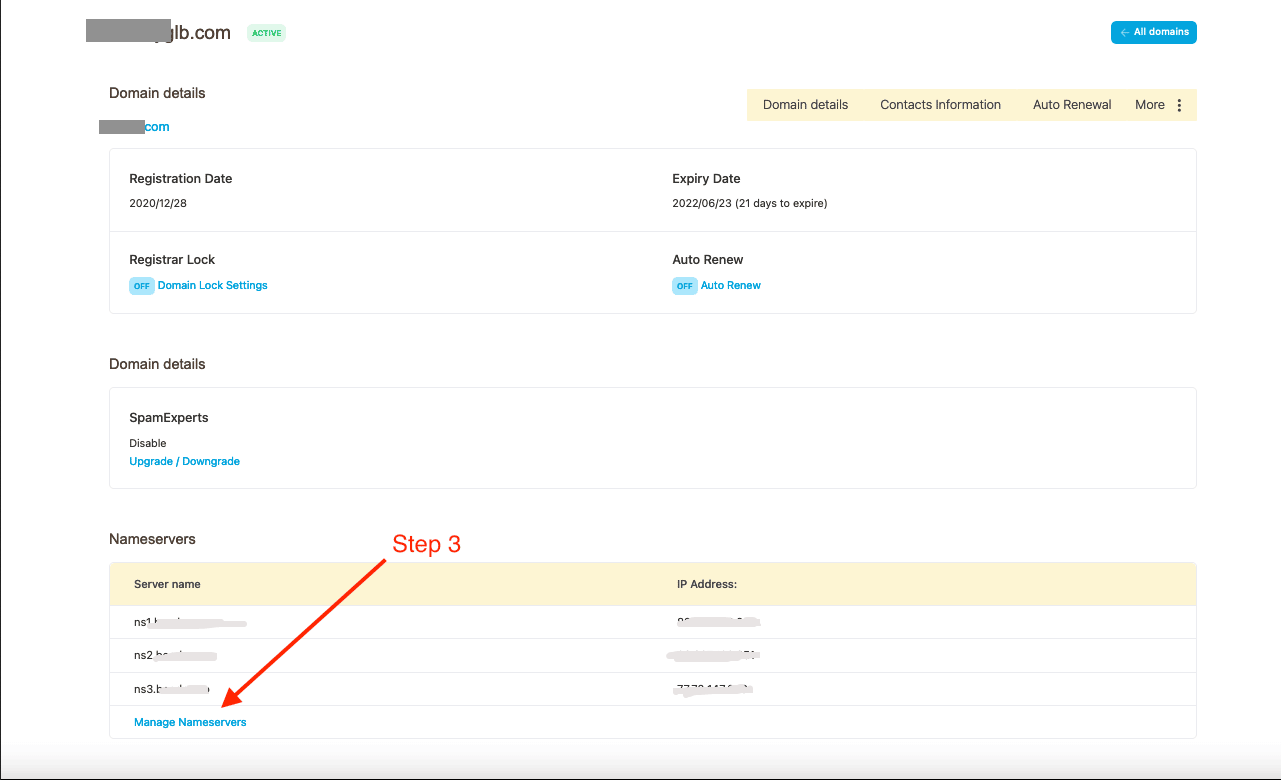Click the Auto Renew link text
The width and height of the screenshot is (1281, 780).
tap(731, 286)
